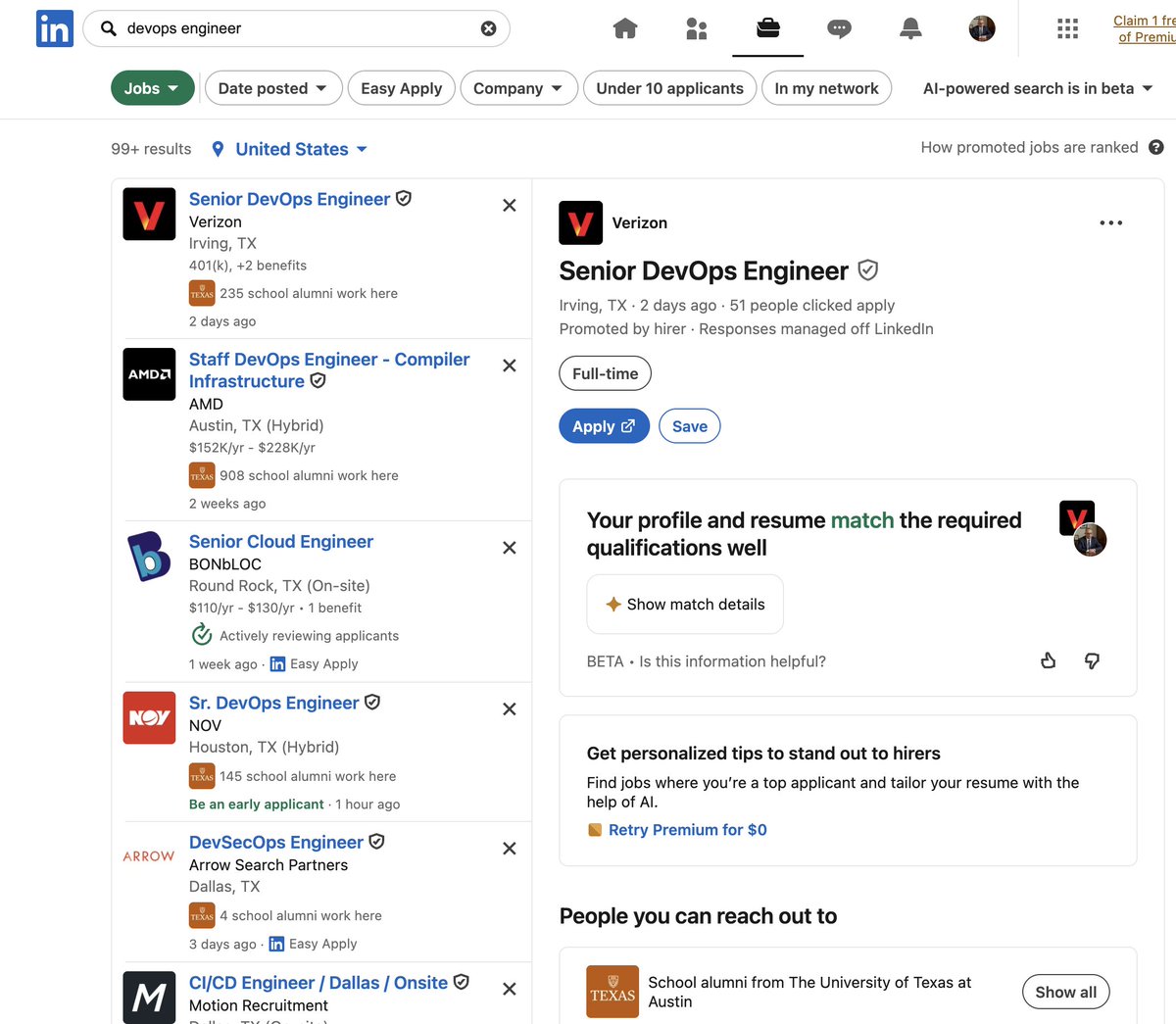
Task: Click the Verizon company name in job details
Action: click(640, 222)
